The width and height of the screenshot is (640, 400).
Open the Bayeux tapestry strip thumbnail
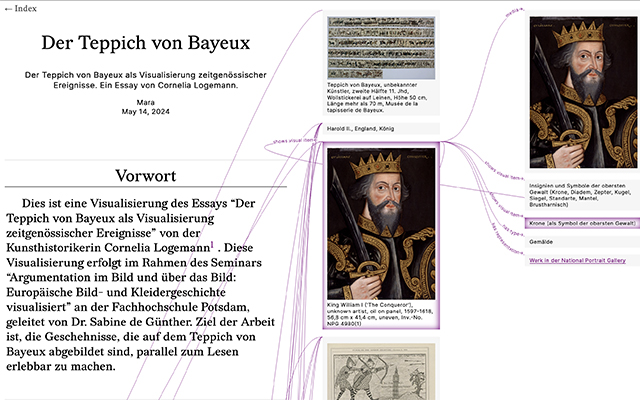[x=381, y=48]
